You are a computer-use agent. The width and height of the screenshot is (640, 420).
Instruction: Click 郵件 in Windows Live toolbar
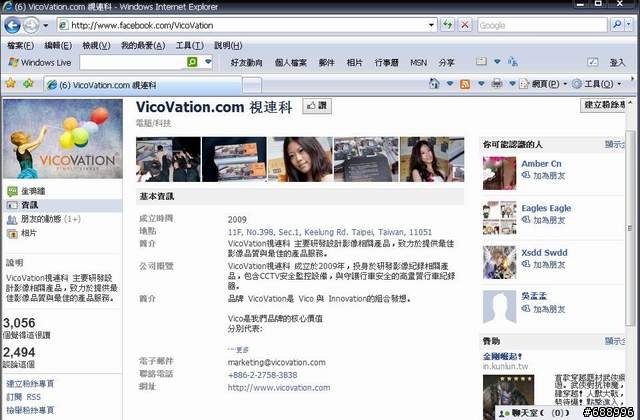click(327, 62)
